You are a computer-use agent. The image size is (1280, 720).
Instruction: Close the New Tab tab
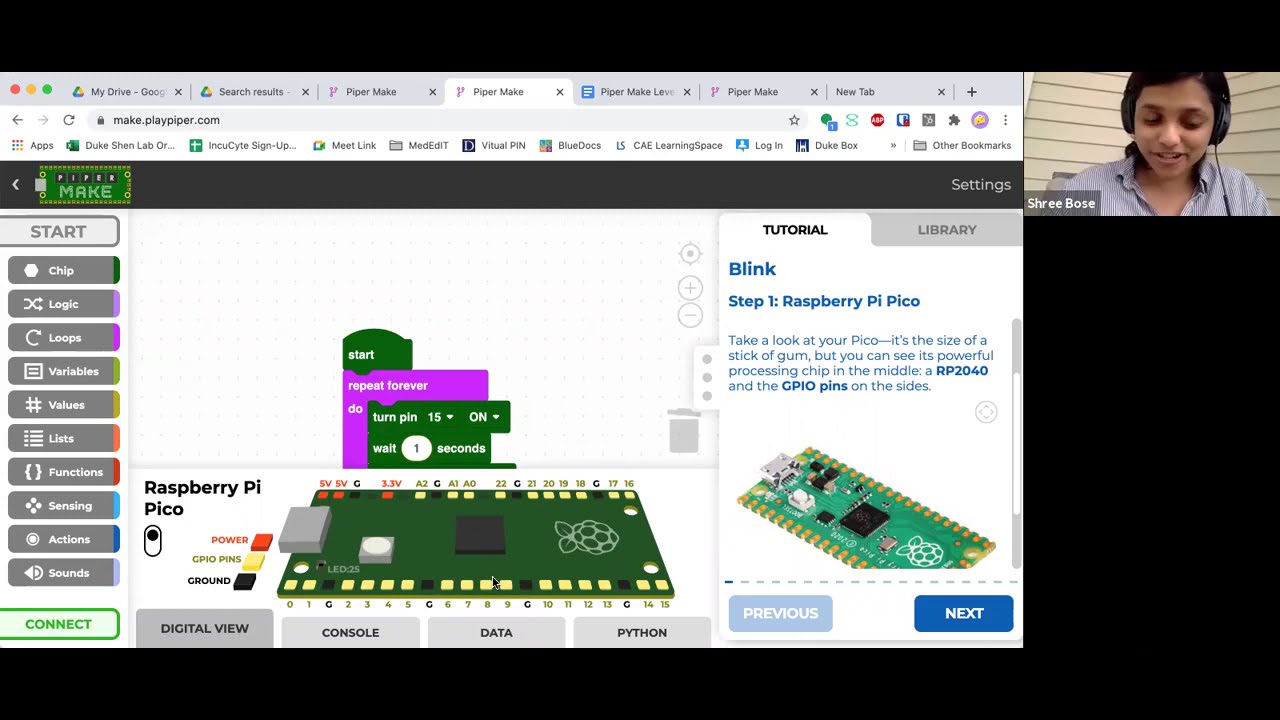[941, 92]
